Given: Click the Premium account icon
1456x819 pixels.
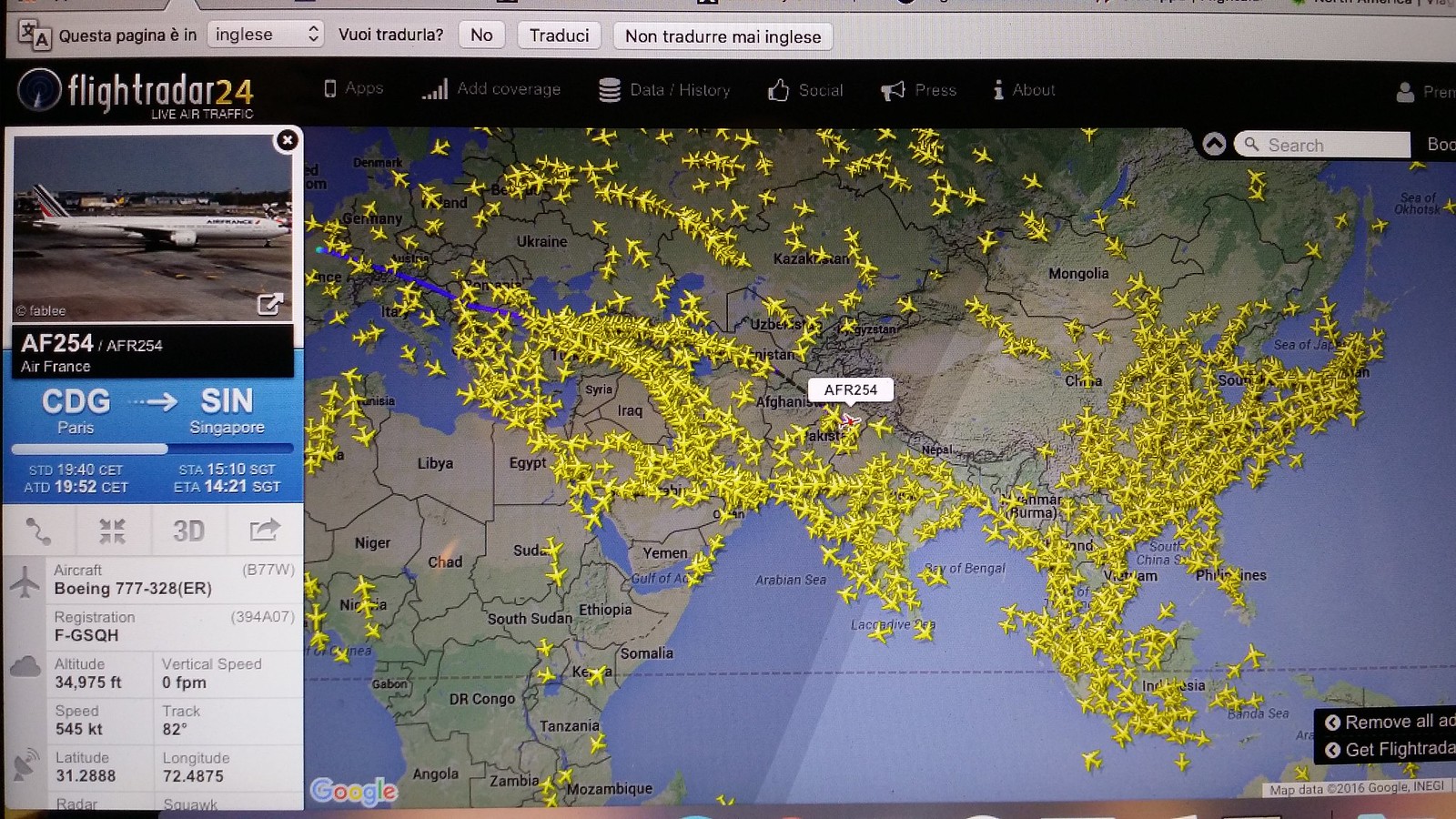Looking at the screenshot, I should [x=1405, y=92].
